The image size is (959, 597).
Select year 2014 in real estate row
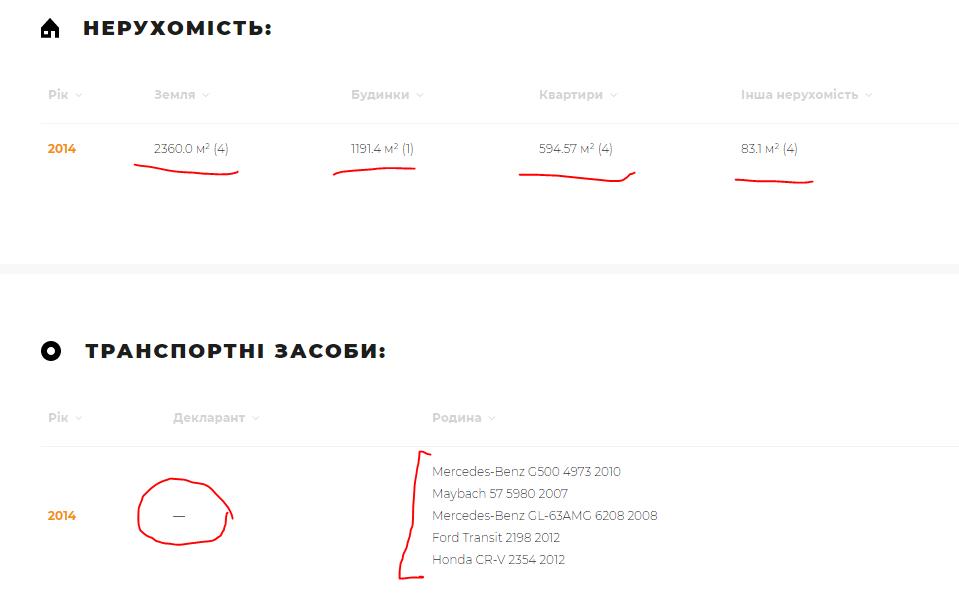[62, 149]
